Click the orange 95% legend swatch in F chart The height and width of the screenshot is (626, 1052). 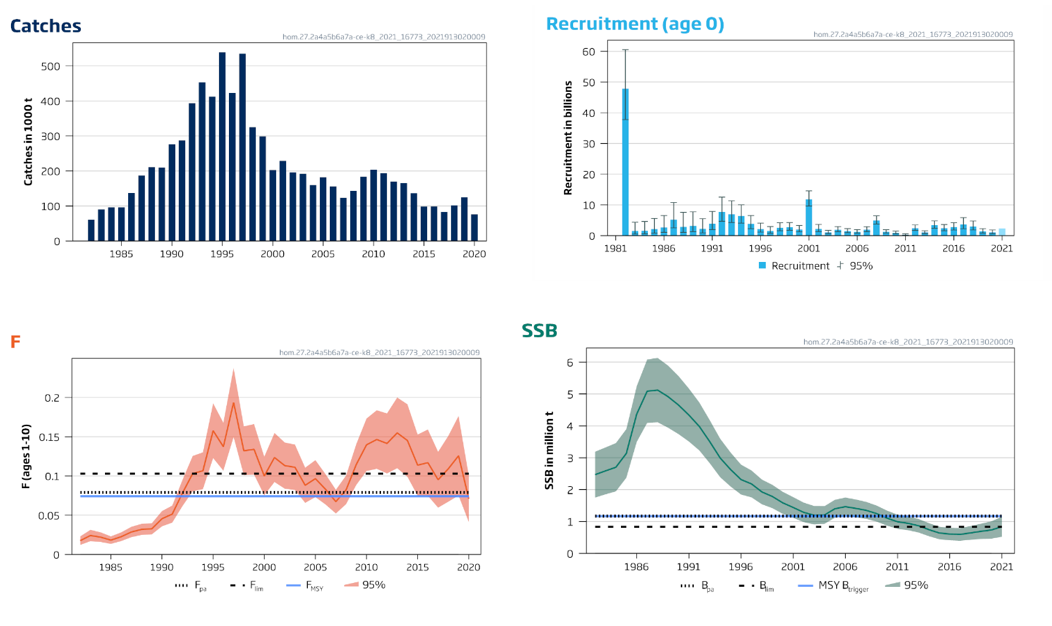click(x=351, y=585)
